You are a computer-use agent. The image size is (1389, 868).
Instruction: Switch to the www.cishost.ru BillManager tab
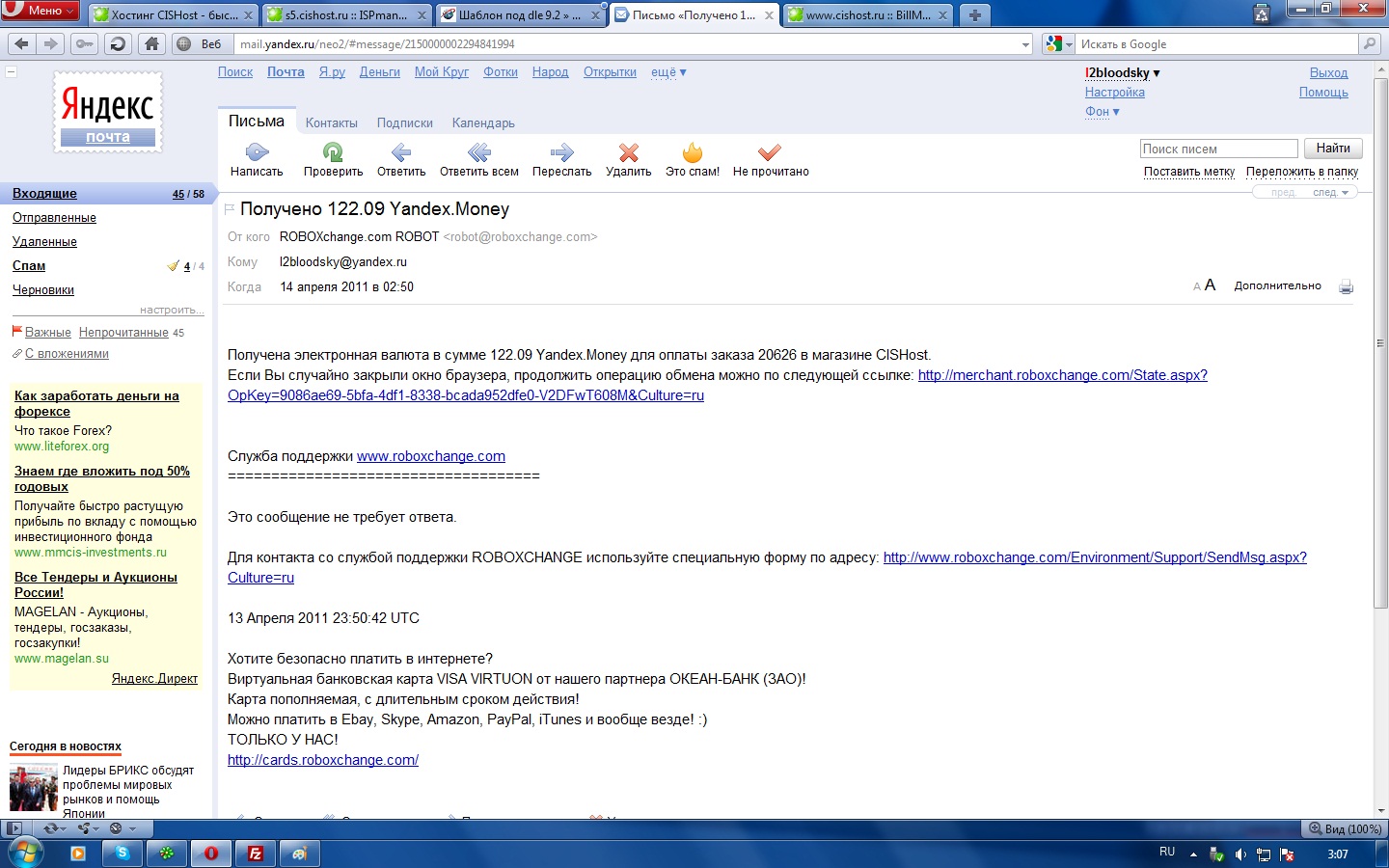pos(868,14)
